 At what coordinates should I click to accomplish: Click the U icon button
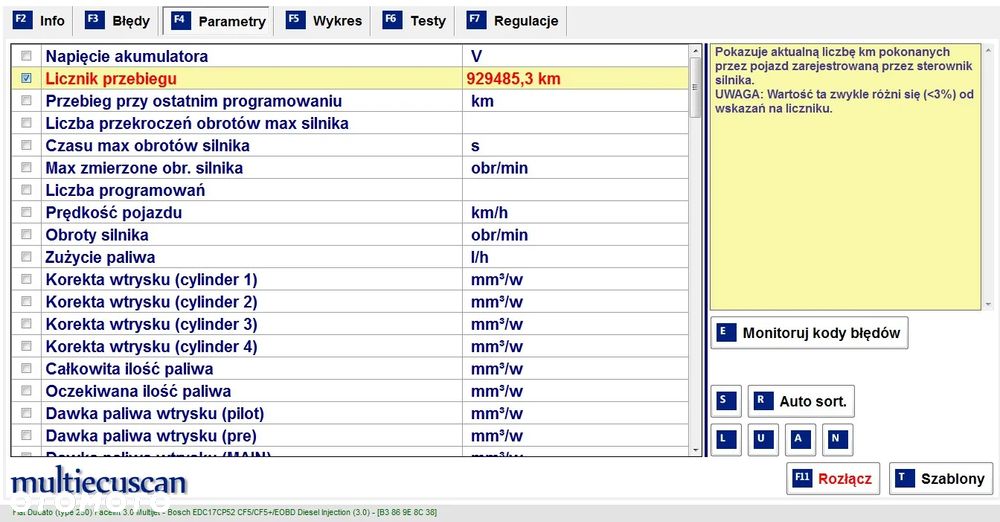pyautogui.click(x=762, y=439)
